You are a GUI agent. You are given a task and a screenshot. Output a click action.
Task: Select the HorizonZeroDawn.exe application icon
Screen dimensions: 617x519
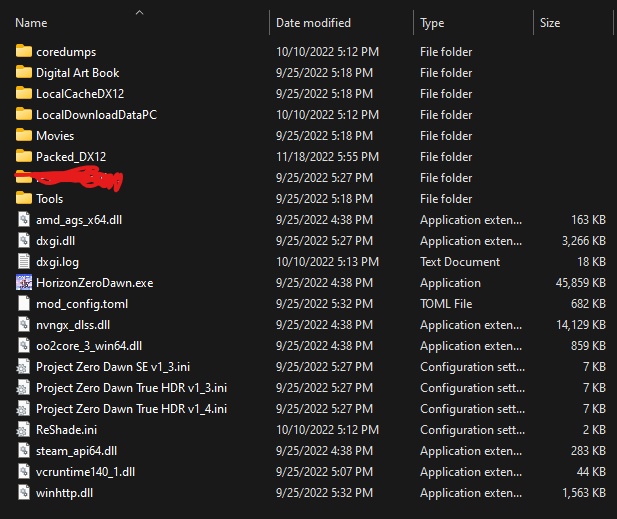click(24, 283)
